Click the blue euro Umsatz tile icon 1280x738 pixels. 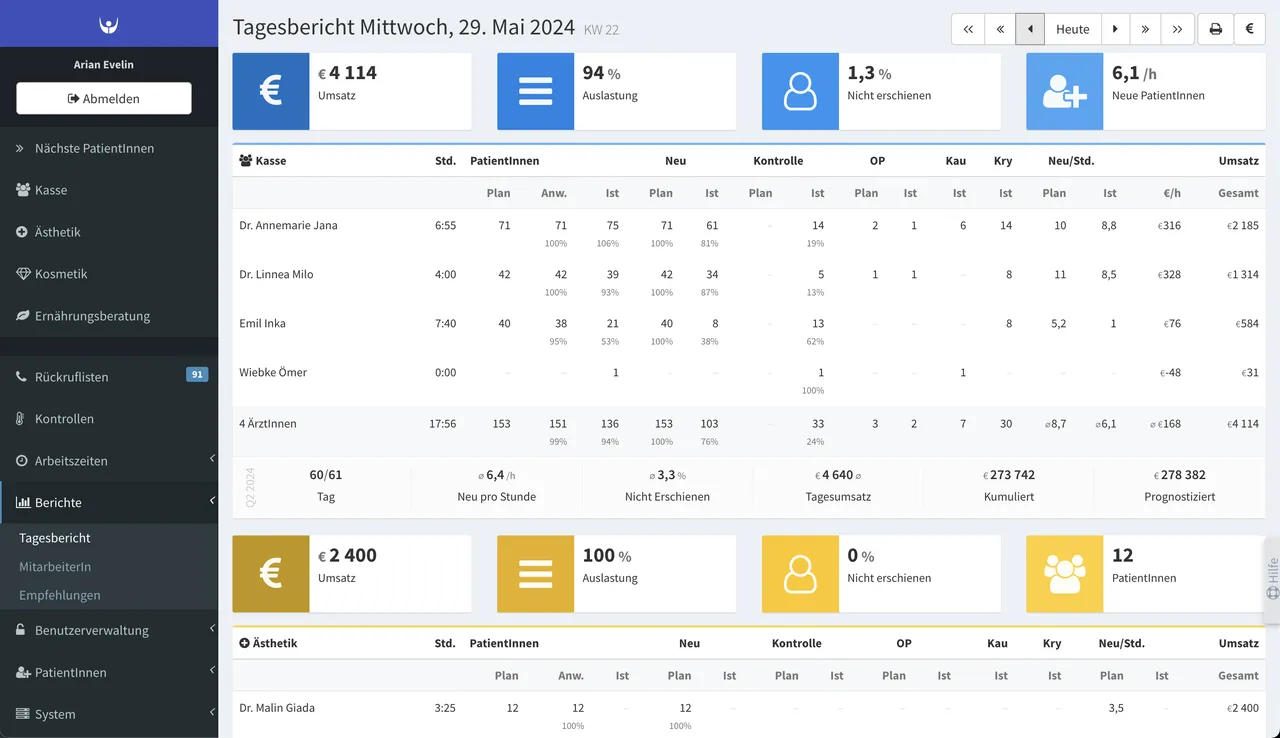point(271,91)
